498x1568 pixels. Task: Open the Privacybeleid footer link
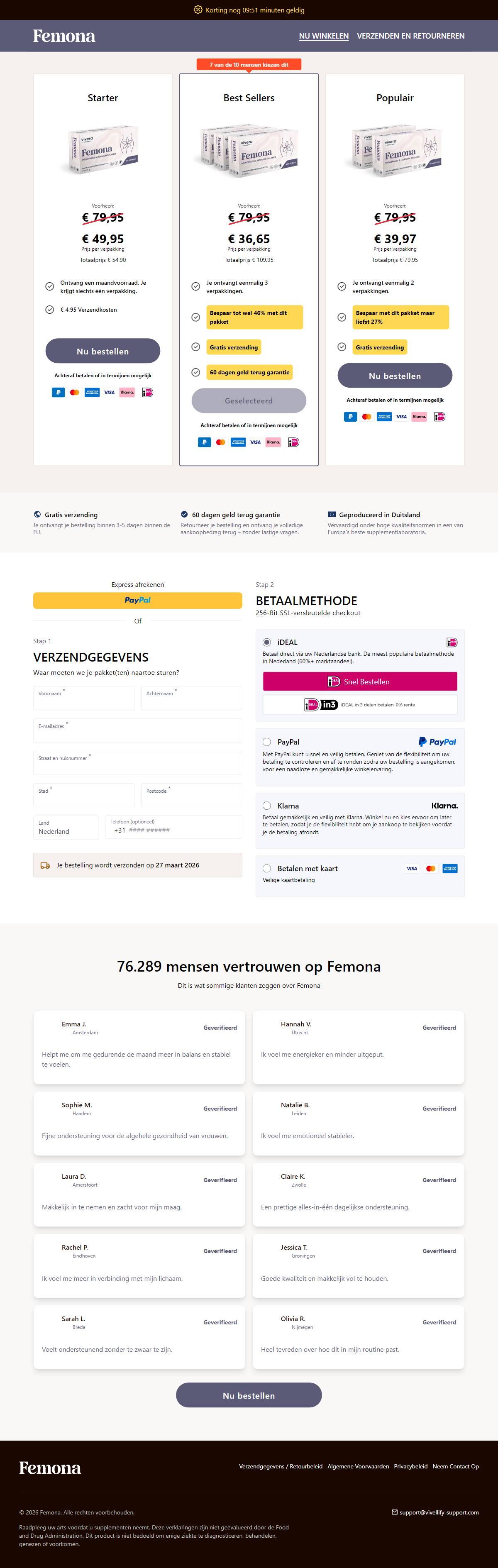pyautogui.click(x=410, y=1466)
